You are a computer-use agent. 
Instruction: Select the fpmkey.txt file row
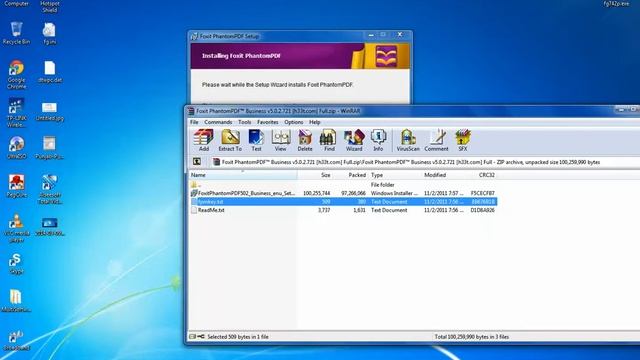click(x=343, y=202)
